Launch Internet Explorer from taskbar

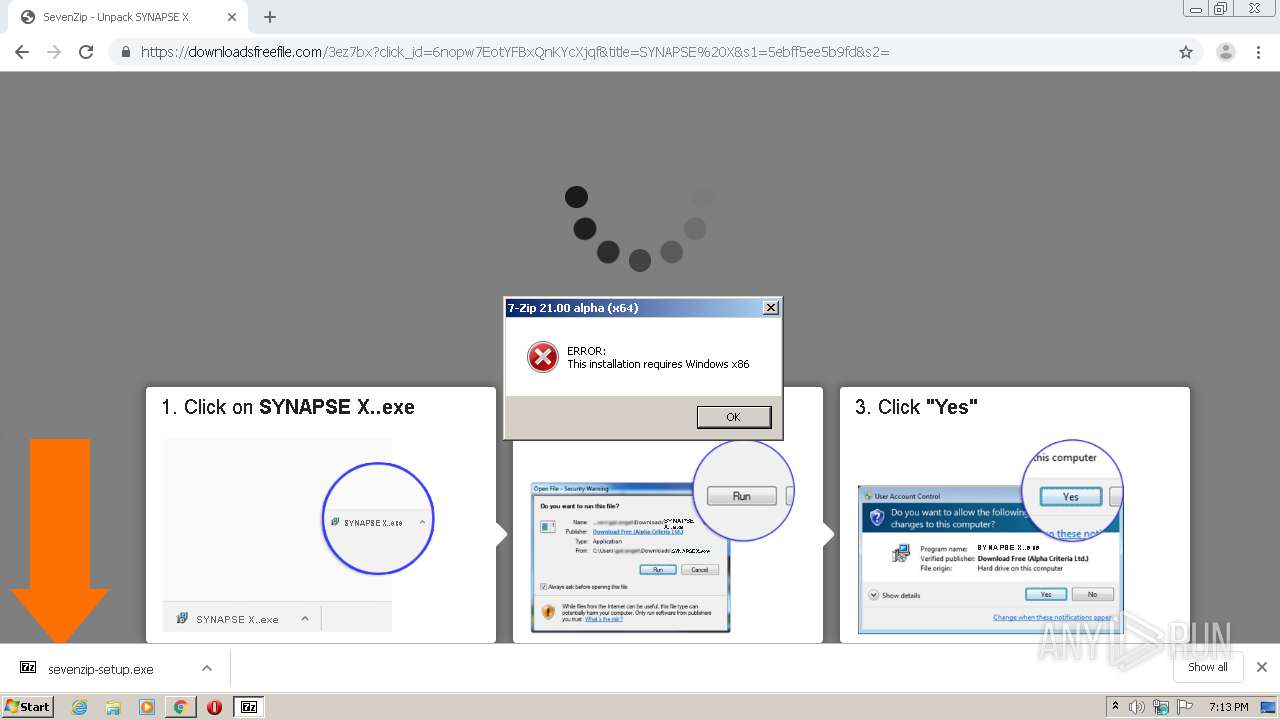coord(79,707)
